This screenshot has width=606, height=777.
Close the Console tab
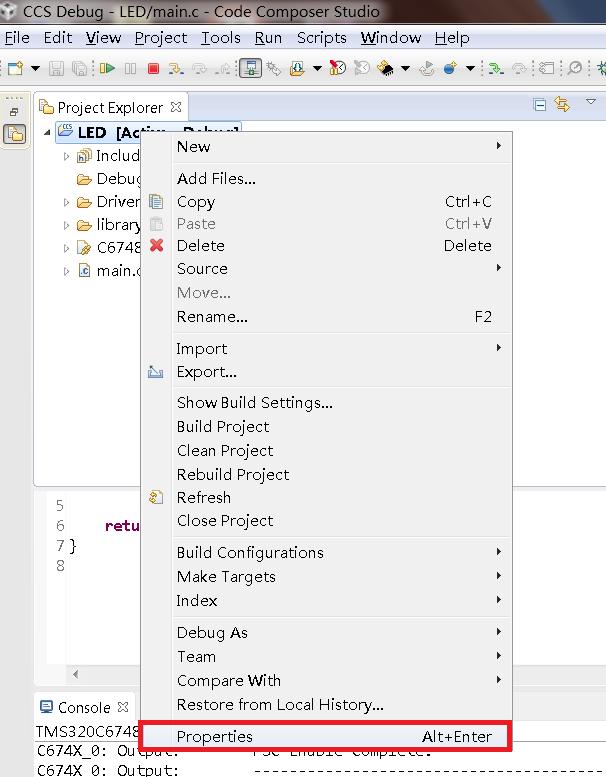click(x=123, y=707)
